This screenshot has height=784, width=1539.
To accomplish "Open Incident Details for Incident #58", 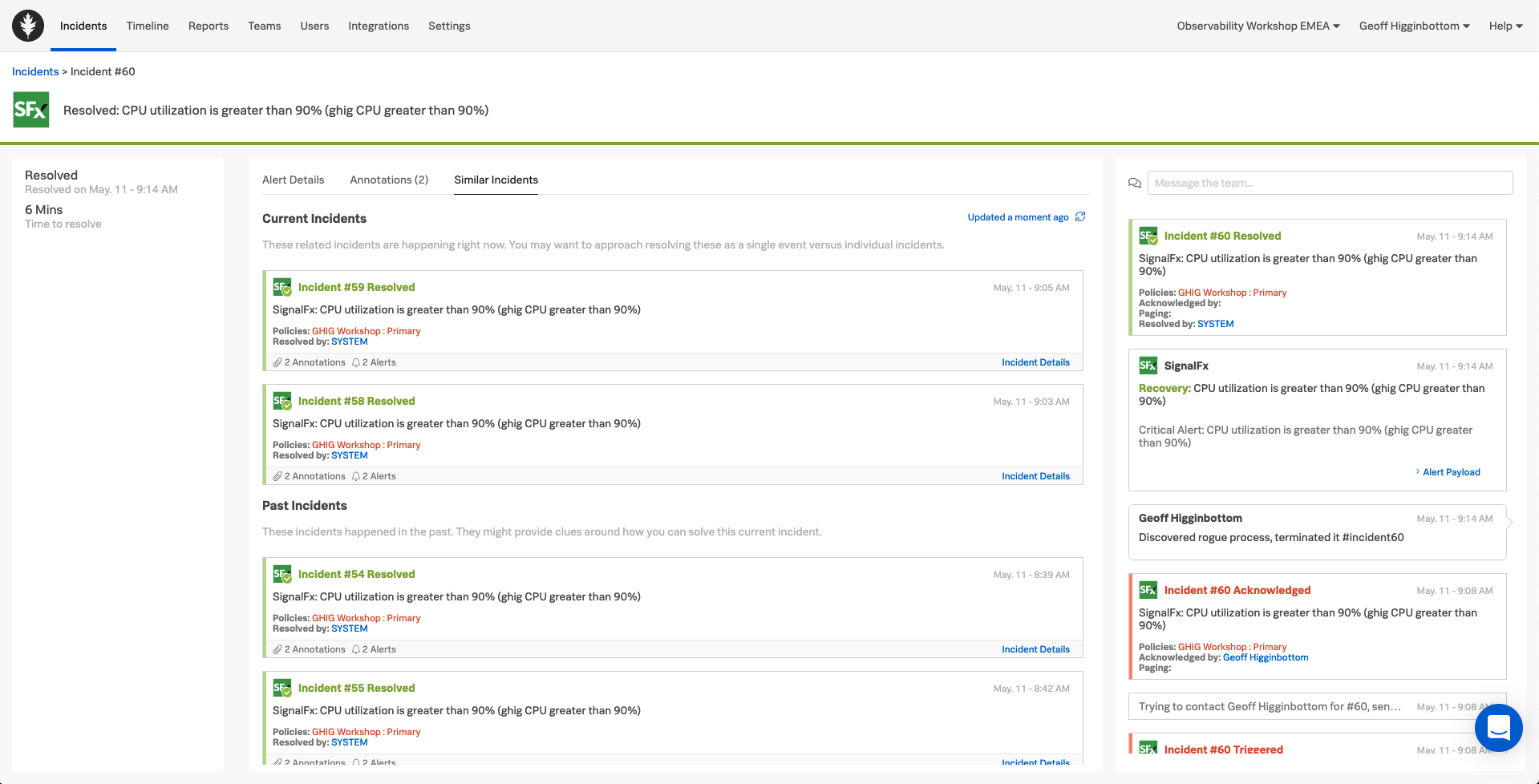I will 1035,476.
